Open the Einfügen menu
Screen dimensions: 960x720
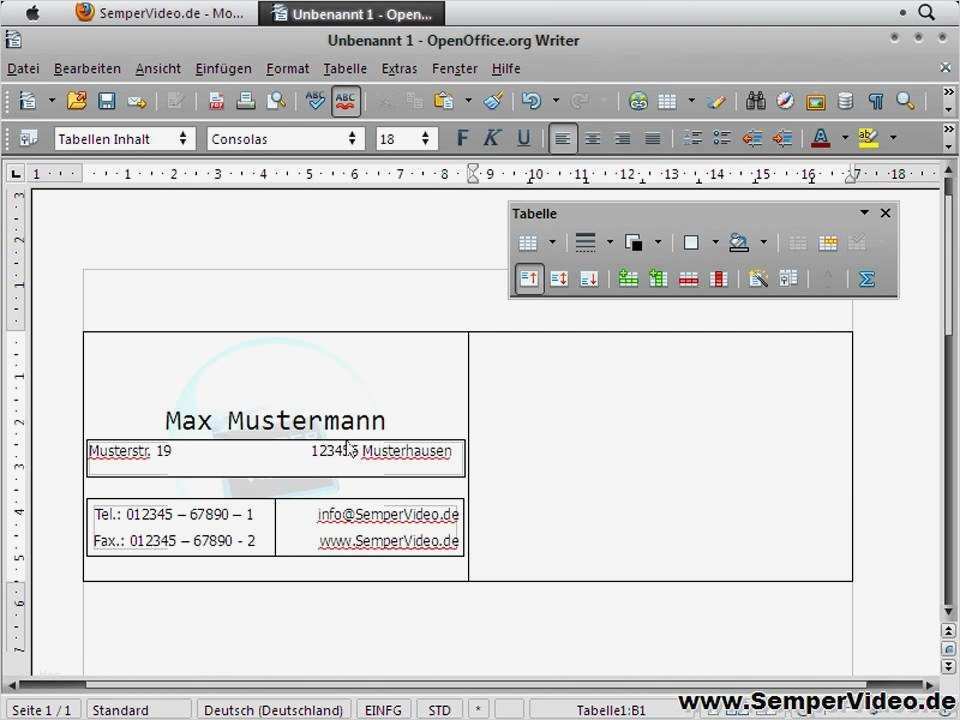pyautogui.click(x=223, y=69)
